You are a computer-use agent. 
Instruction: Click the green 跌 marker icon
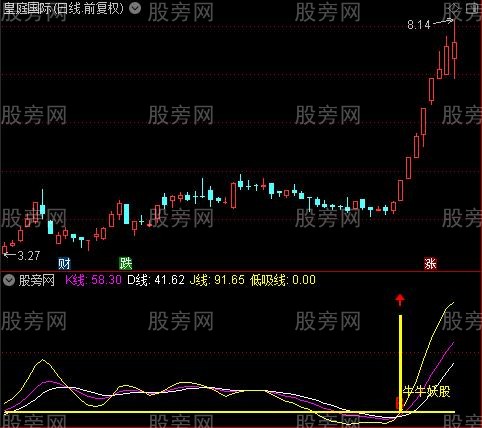click(126, 264)
